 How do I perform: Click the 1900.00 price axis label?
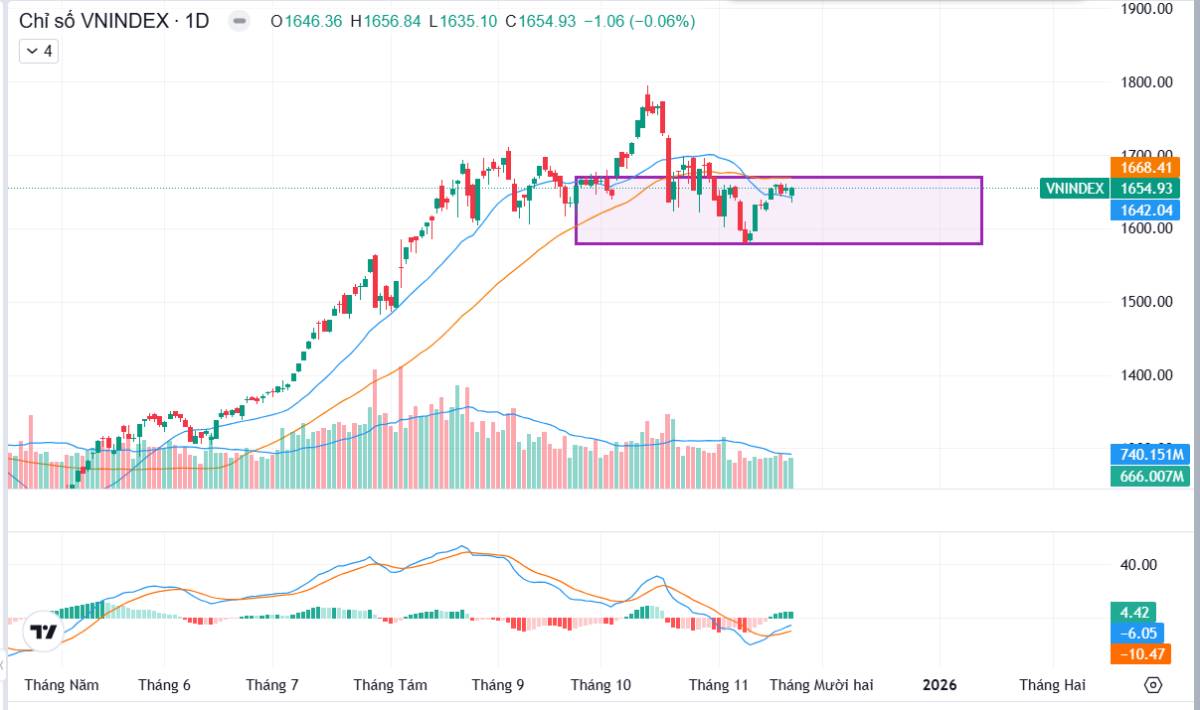[x=1146, y=9]
